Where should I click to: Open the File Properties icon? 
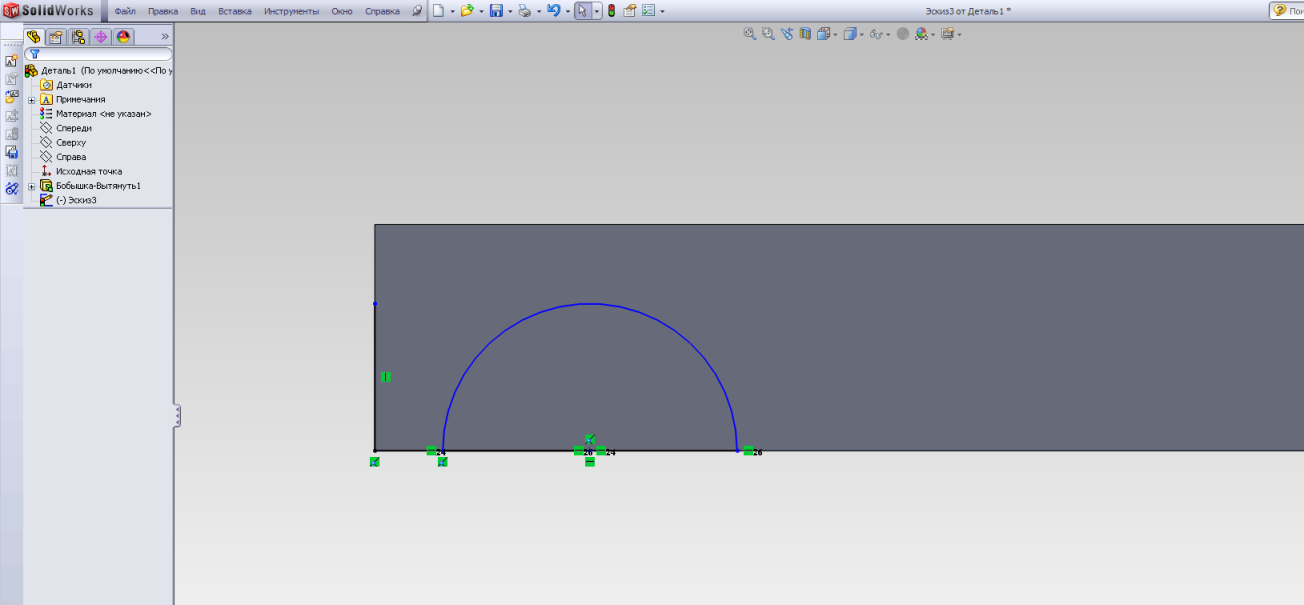point(630,11)
